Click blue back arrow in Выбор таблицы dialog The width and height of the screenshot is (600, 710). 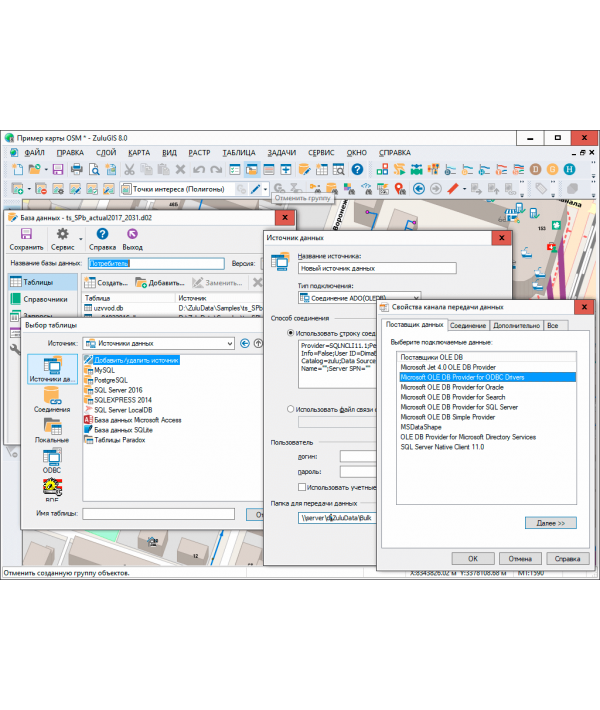click(245, 343)
